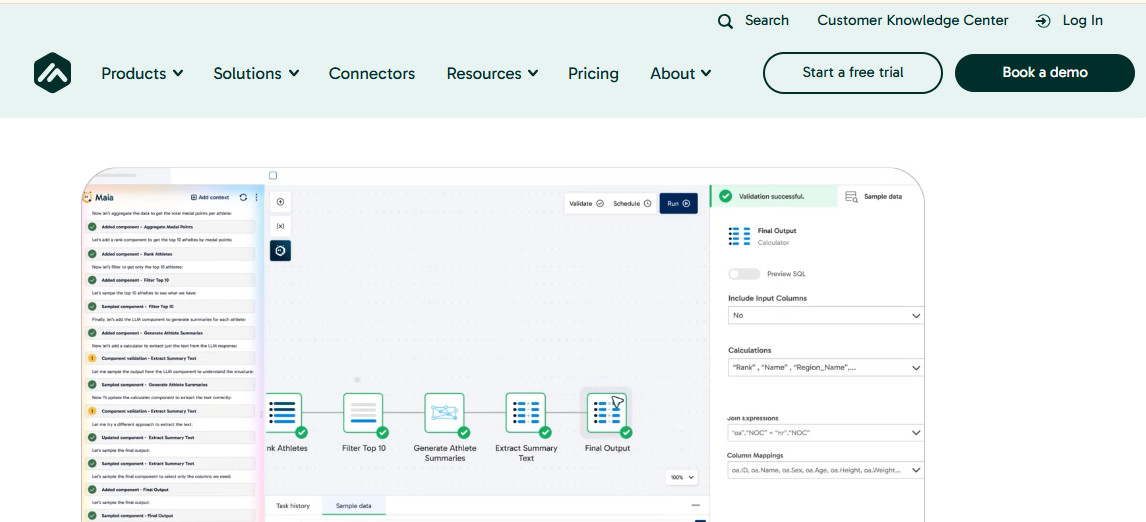
Task: Click the Run pipeline button
Action: [678, 203]
